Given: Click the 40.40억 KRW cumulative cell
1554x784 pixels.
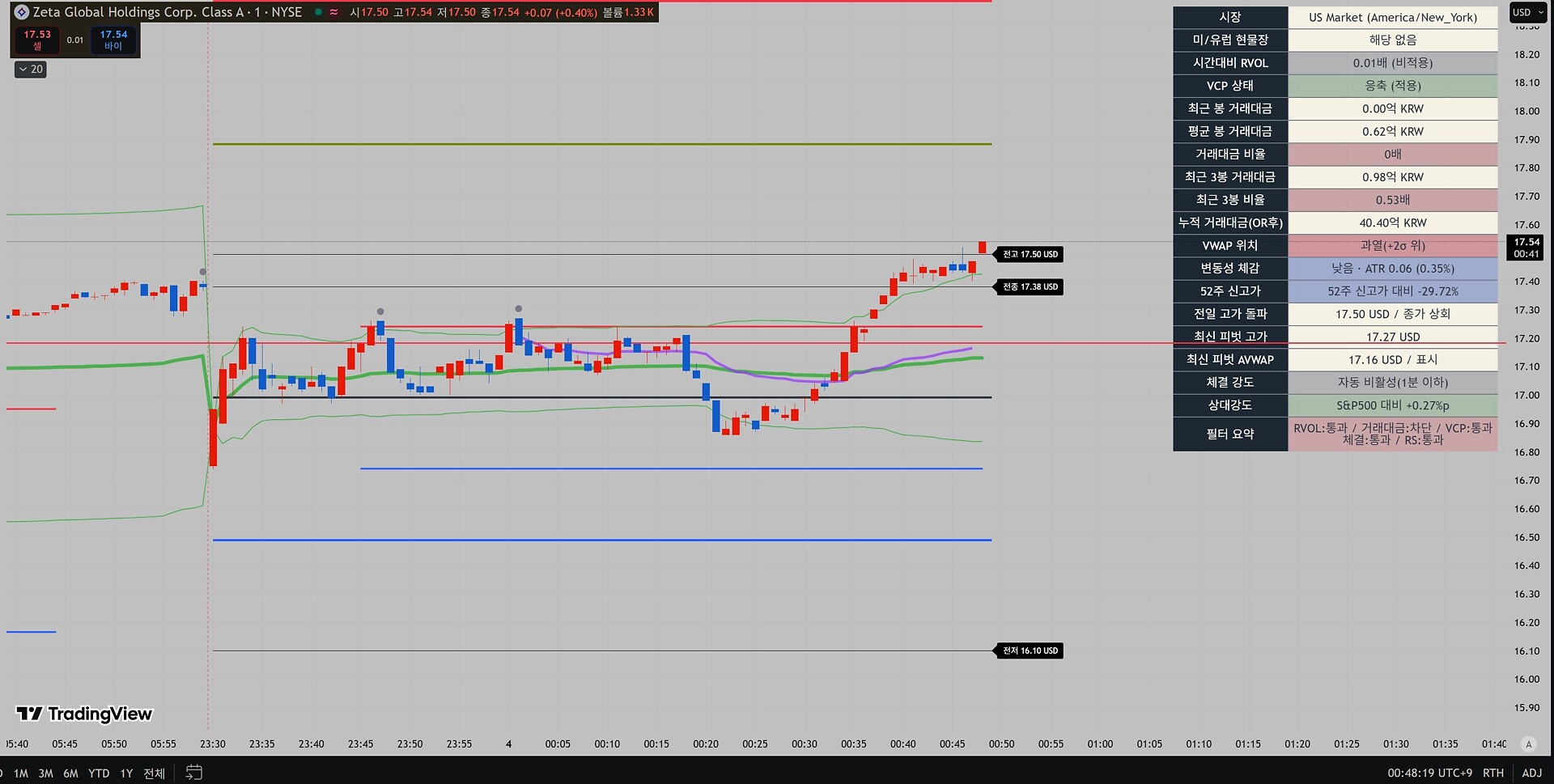Looking at the screenshot, I should pyautogui.click(x=1393, y=222).
